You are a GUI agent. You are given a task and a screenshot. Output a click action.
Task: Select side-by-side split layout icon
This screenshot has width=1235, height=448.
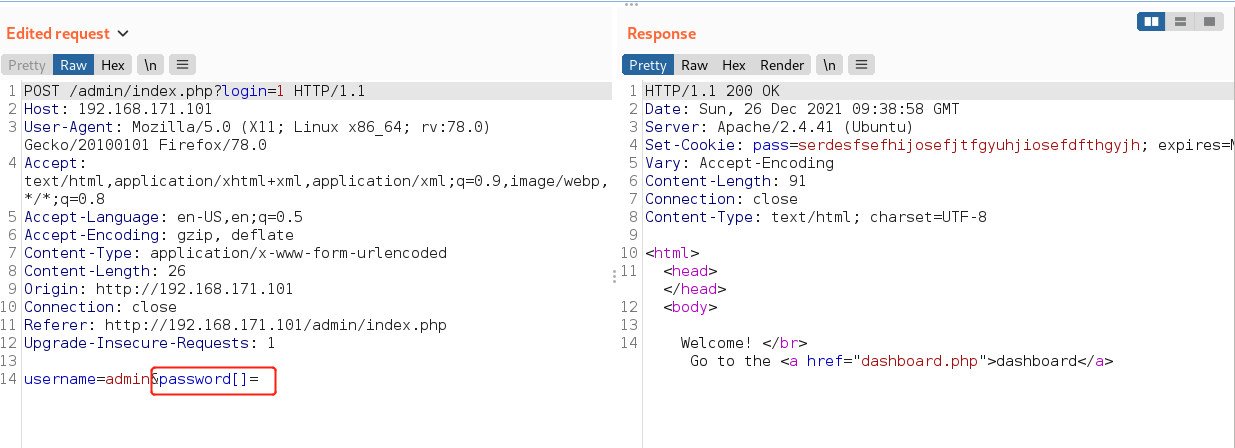coord(1152,21)
